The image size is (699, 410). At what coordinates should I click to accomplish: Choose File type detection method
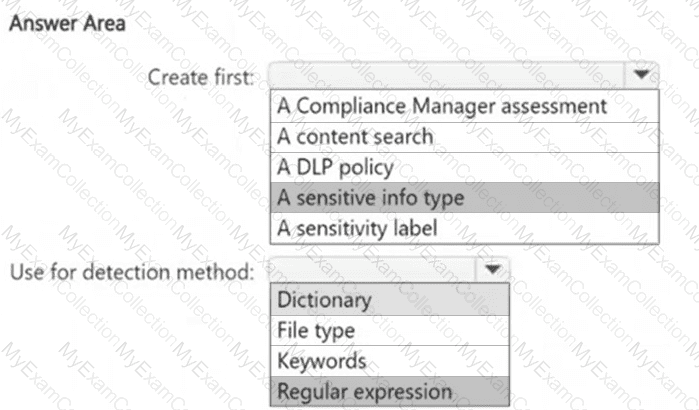tap(316, 330)
